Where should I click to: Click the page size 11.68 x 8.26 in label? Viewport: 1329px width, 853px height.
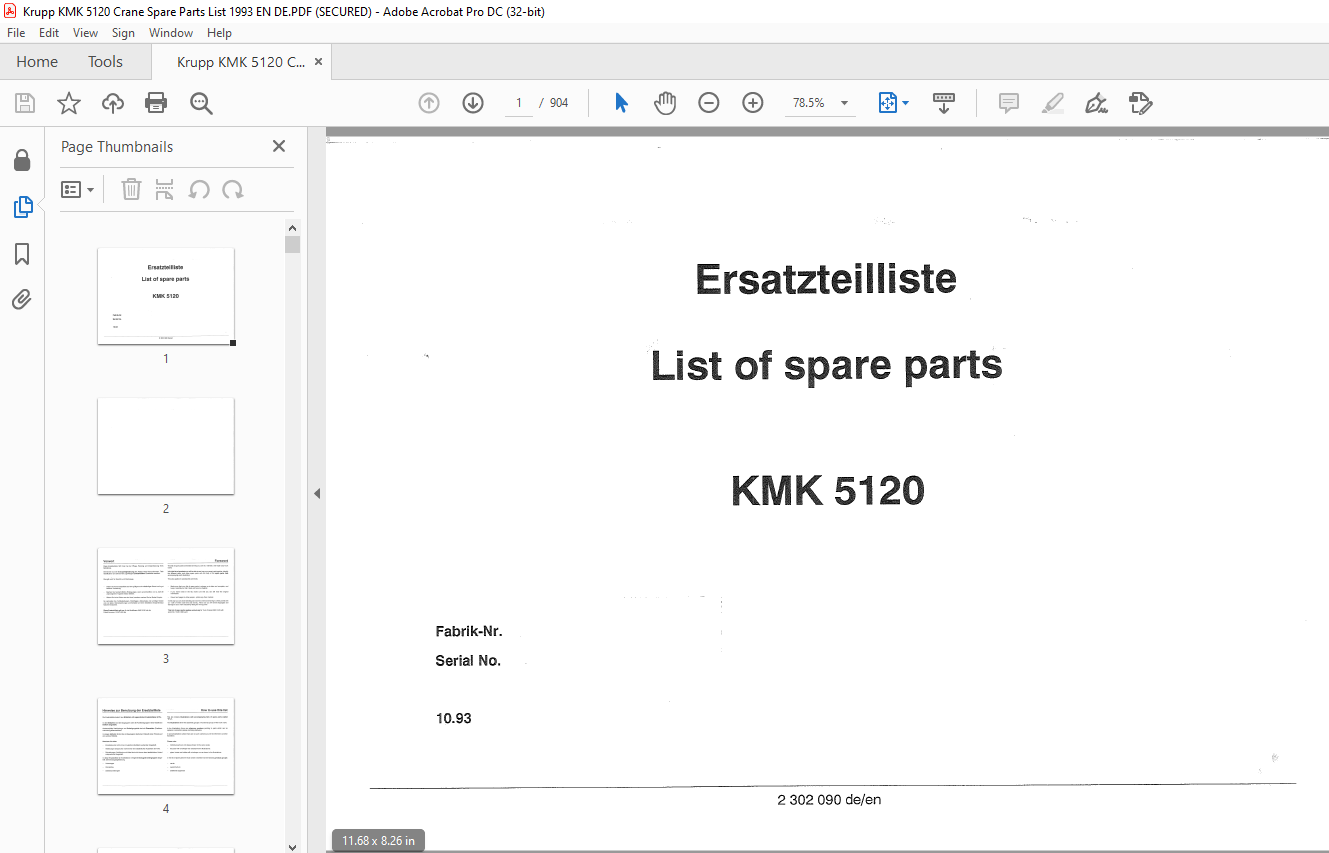pyautogui.click(x=378, y=841)
